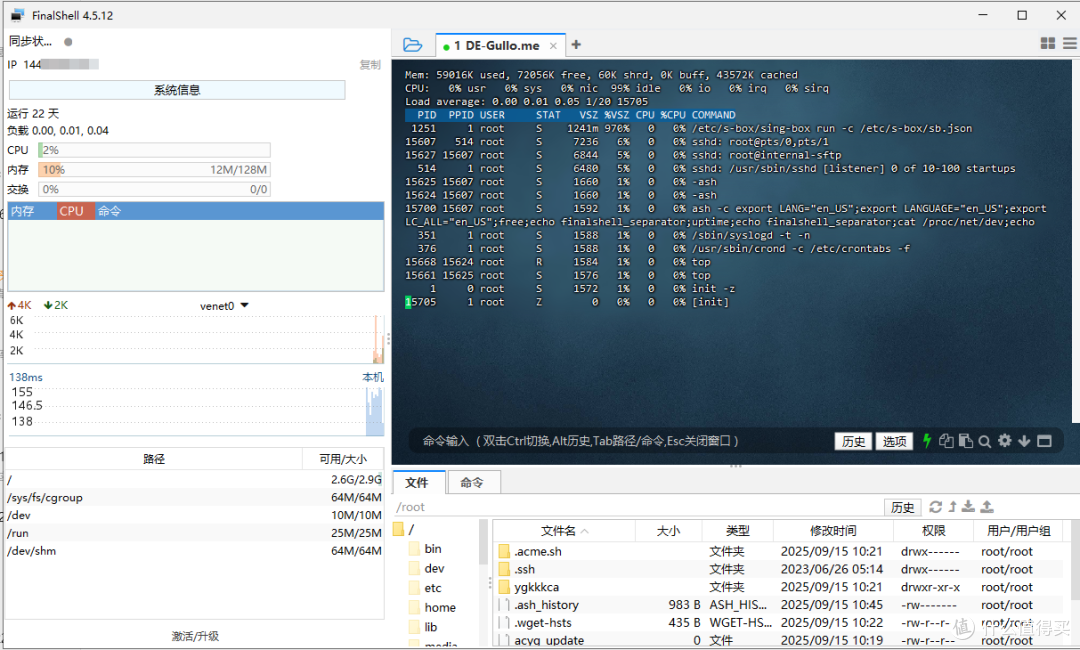Click the terminal search magnifier icon
1080x650 pixels.
click(x=985, y=441)
